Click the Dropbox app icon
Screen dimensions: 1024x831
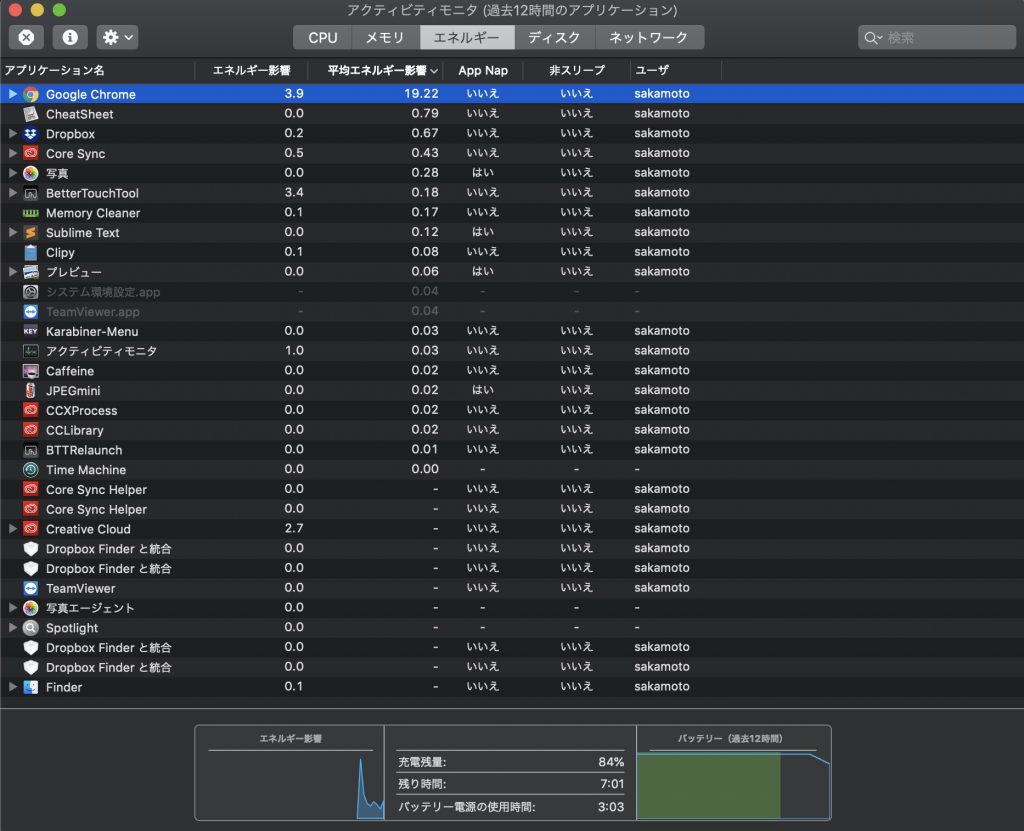tap(31, 133)
